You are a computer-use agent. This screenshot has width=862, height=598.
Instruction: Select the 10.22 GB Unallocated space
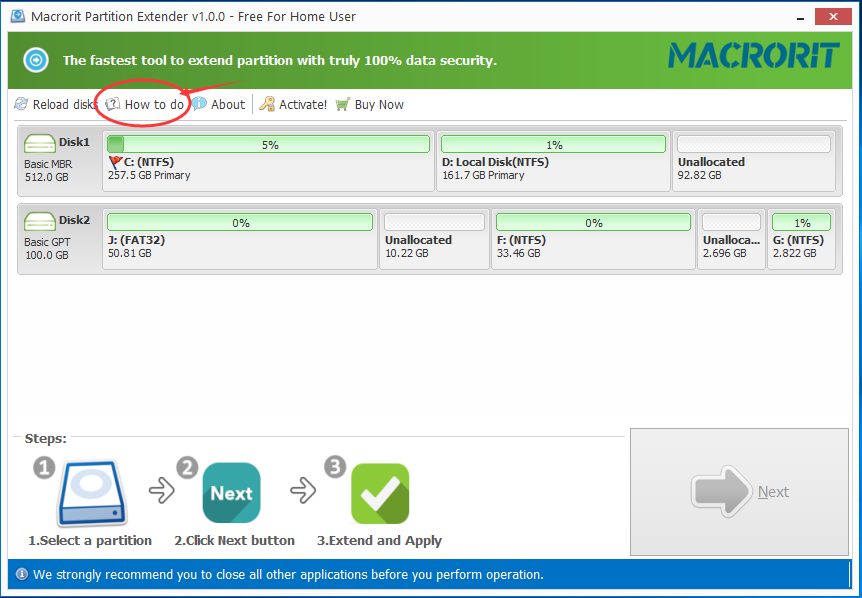tap(434, 238)
